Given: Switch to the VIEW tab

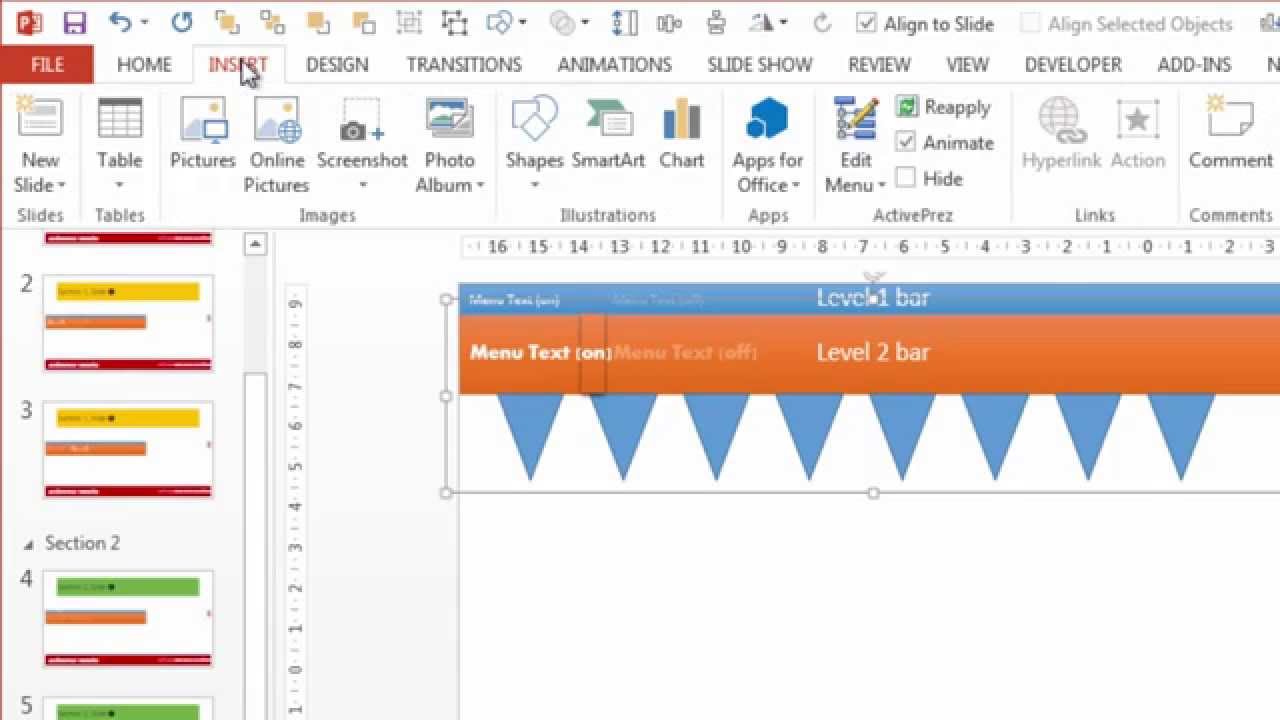Looking at the screenshot, I should point(967,64).
